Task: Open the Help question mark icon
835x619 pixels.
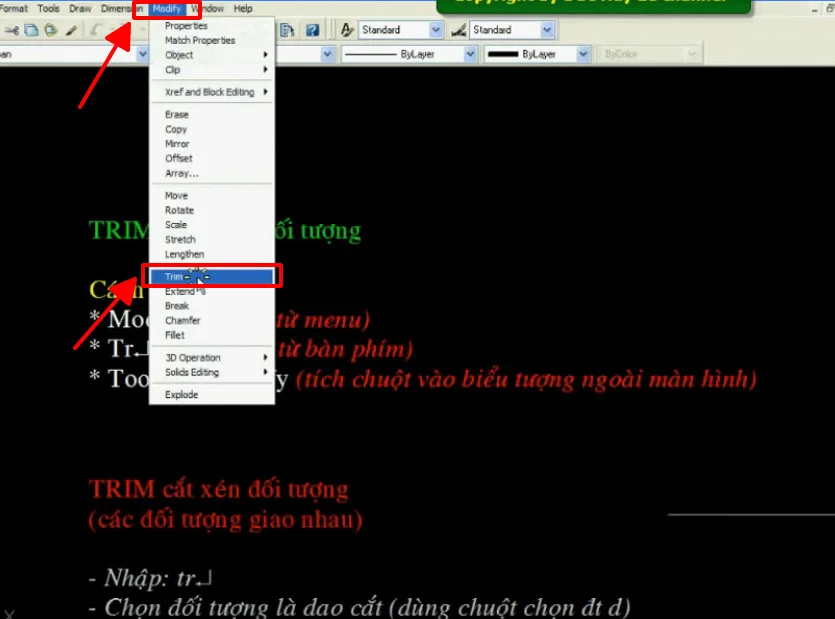Action: (313, 30)
